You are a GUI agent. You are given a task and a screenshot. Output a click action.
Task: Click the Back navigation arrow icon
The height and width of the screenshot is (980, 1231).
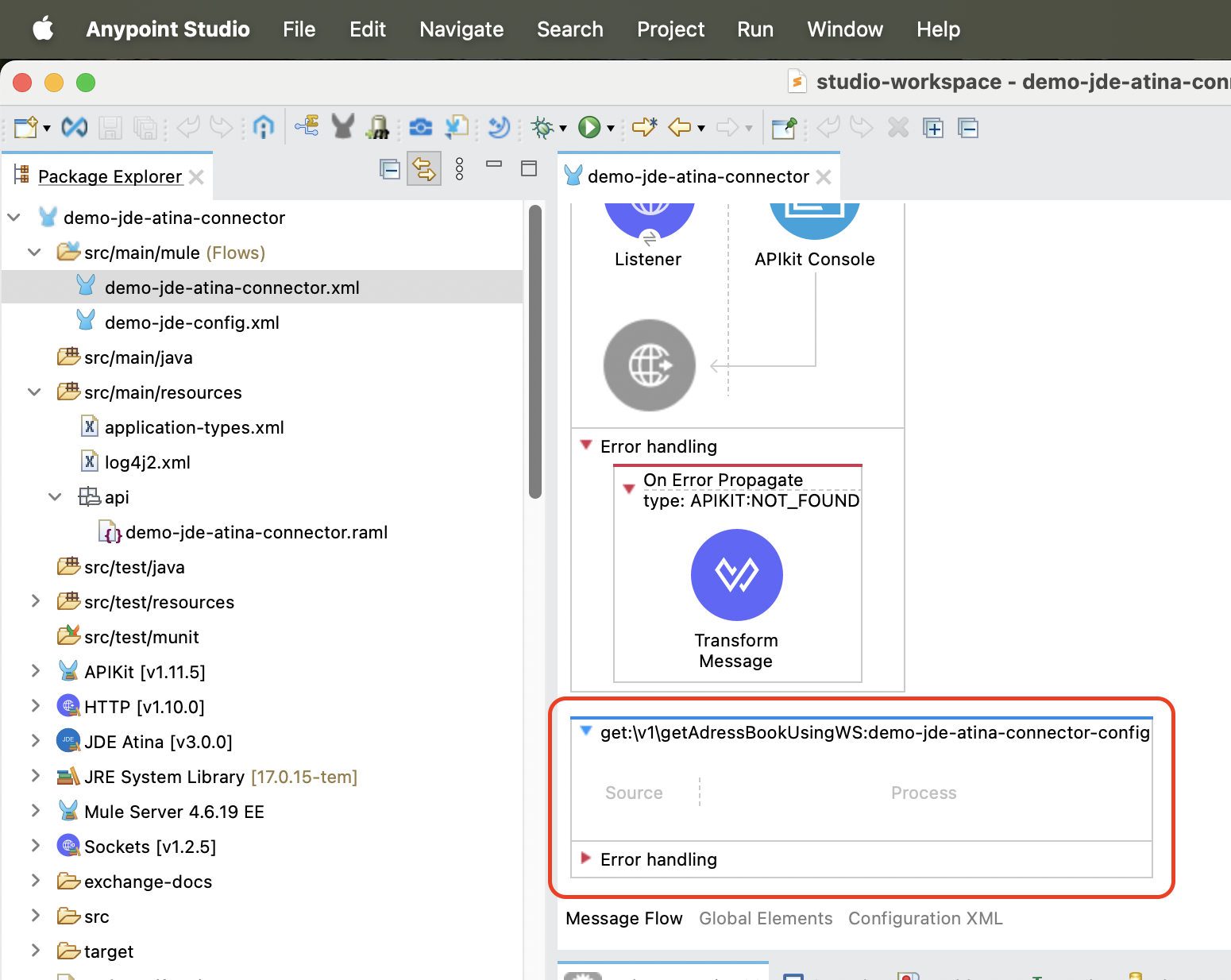point(679,127)
